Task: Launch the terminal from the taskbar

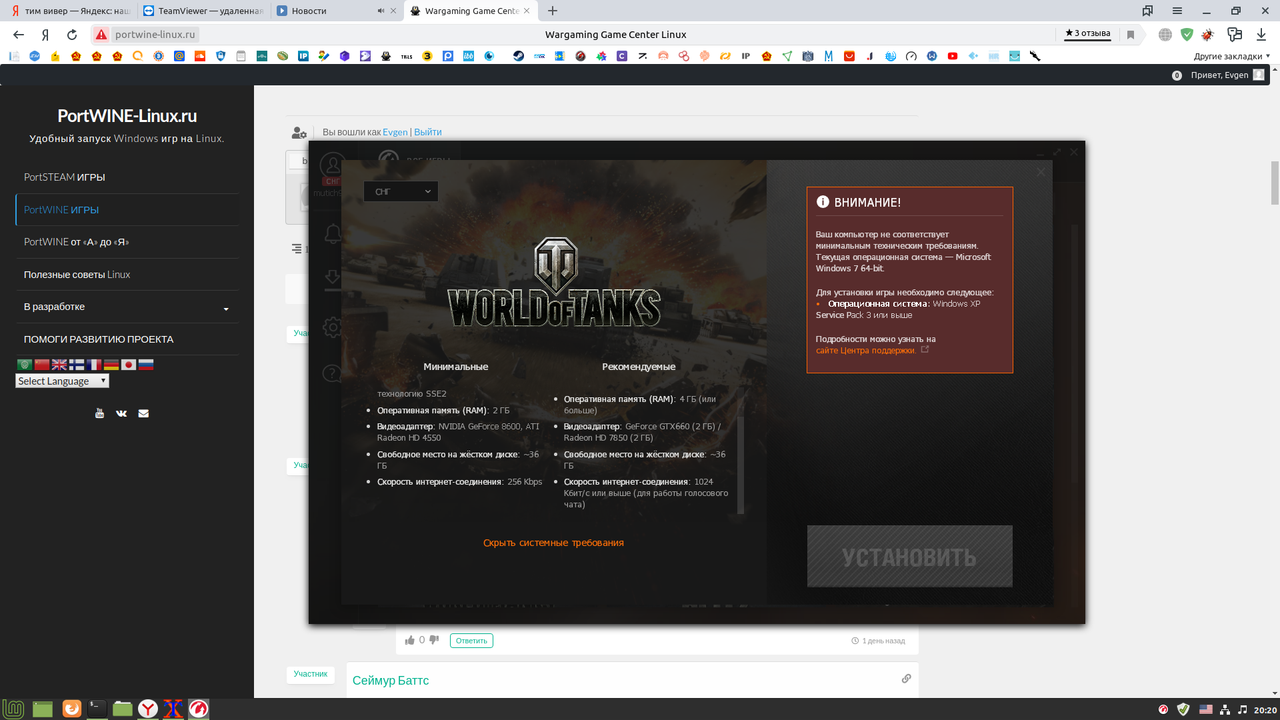Action: [97, 709]
